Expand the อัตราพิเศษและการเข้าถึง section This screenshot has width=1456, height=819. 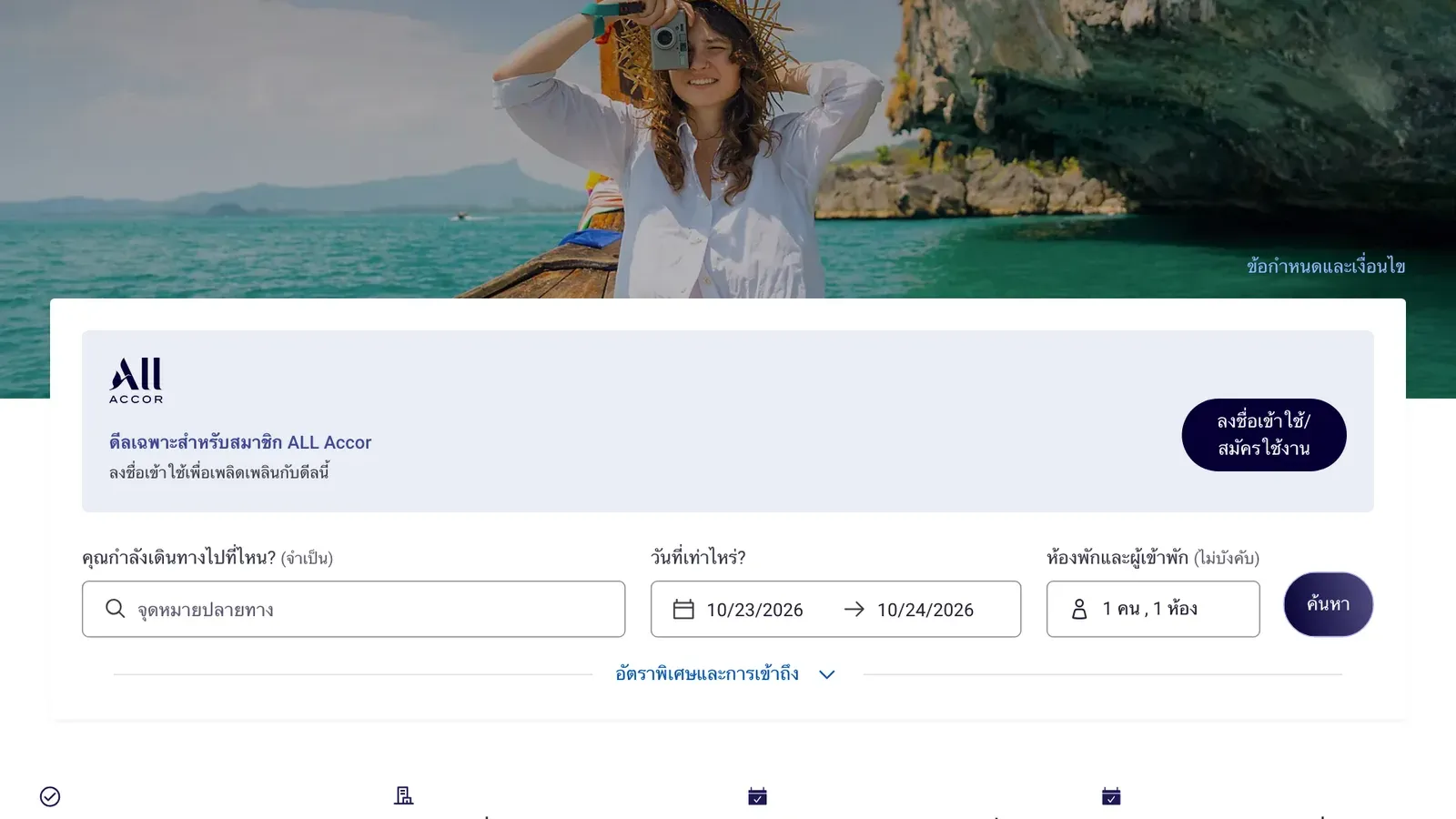click(x=725, y=674)
